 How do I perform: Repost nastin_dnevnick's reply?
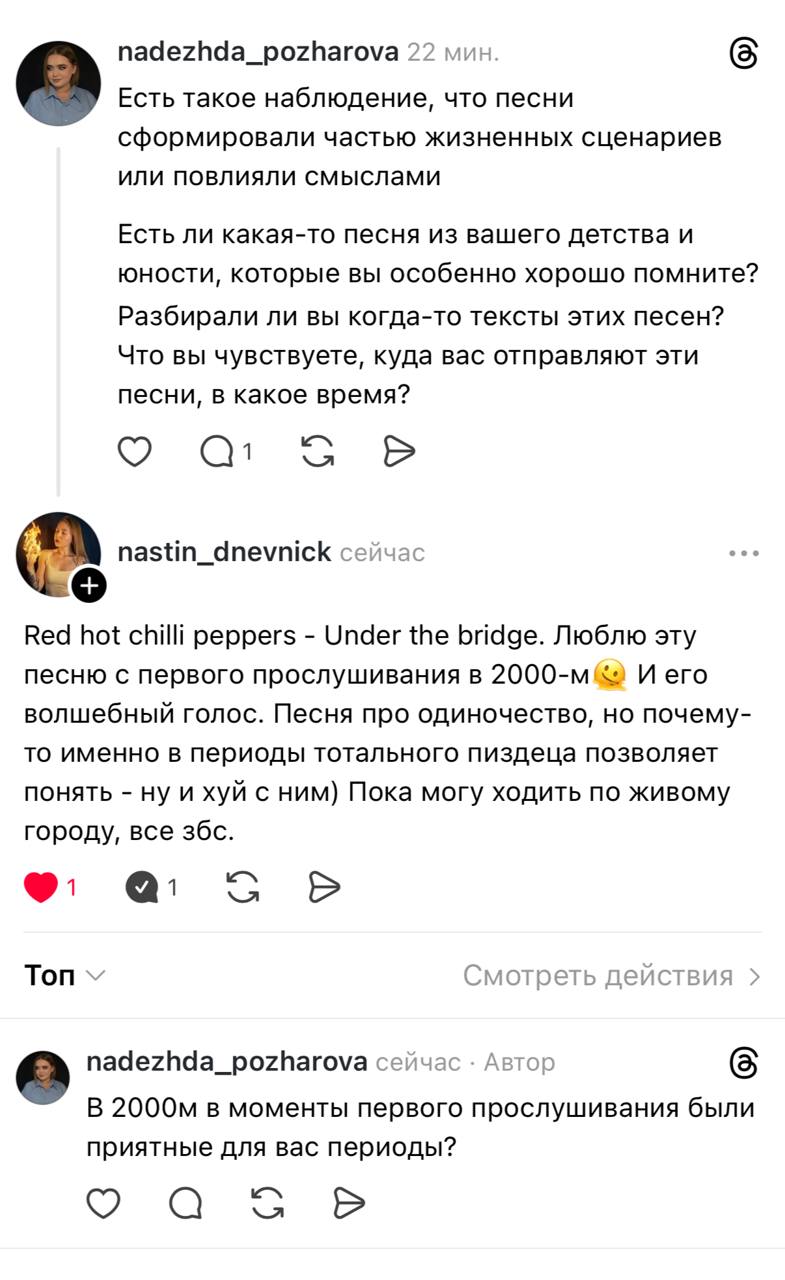(x=243, y=887)
